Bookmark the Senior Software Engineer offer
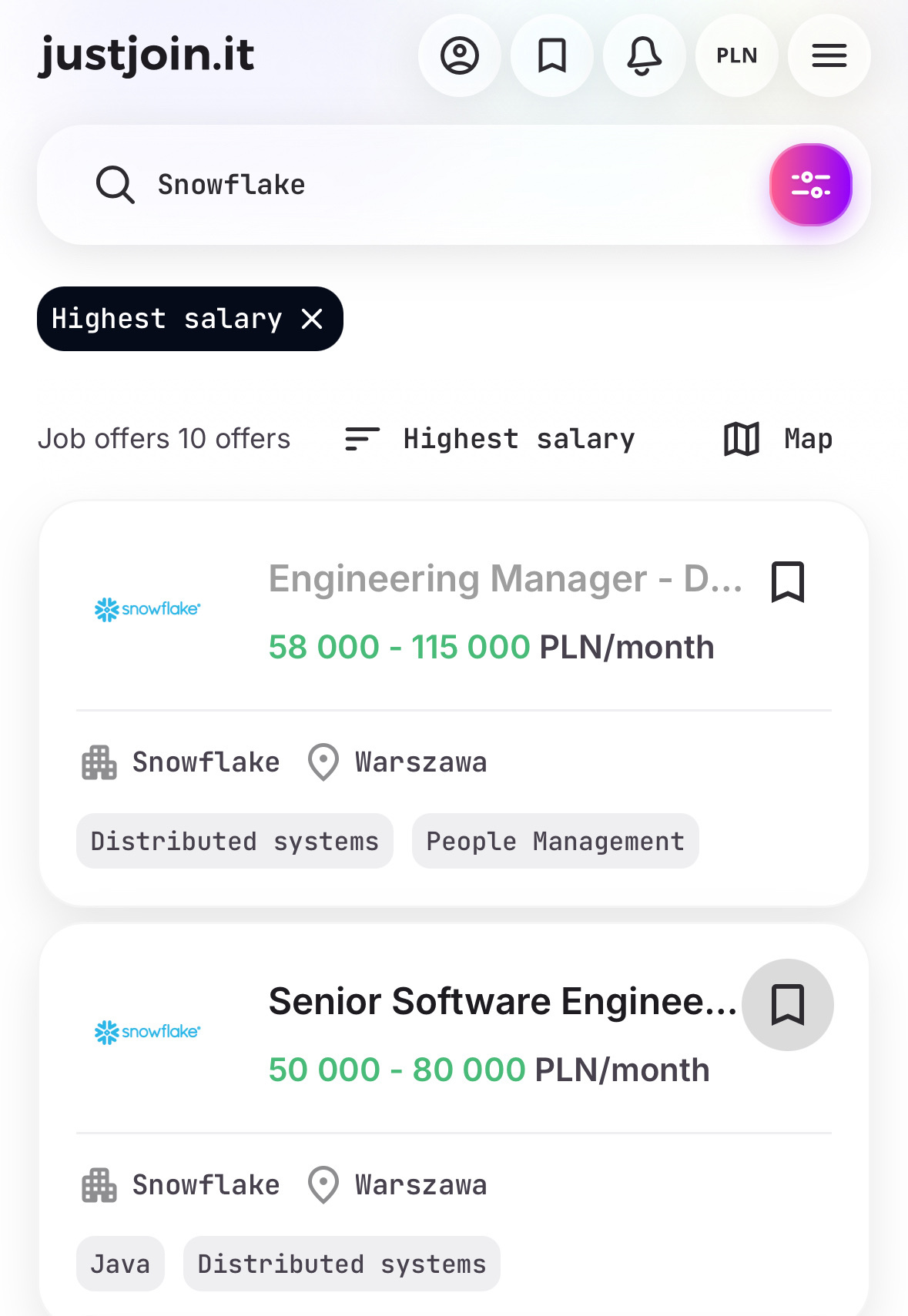The width and height of the screenshot is (908, 1316). coord(788,1004)
